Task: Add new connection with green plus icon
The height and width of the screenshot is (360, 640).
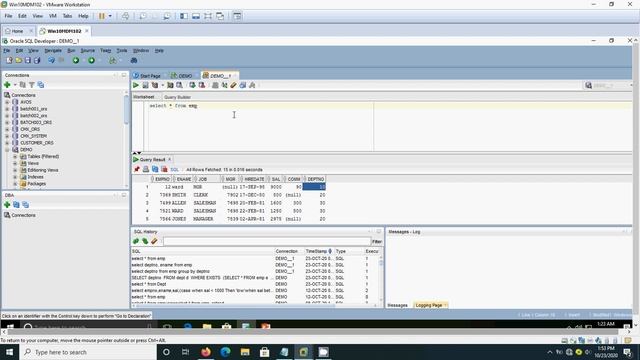Action: tap(7, 85)
